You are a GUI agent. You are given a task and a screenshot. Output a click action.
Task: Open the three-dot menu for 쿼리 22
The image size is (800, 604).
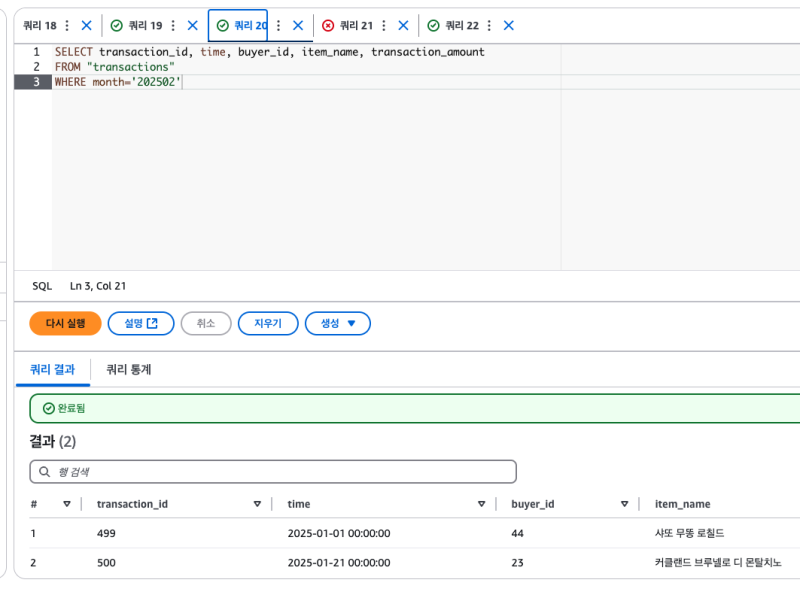click(490, 26)
